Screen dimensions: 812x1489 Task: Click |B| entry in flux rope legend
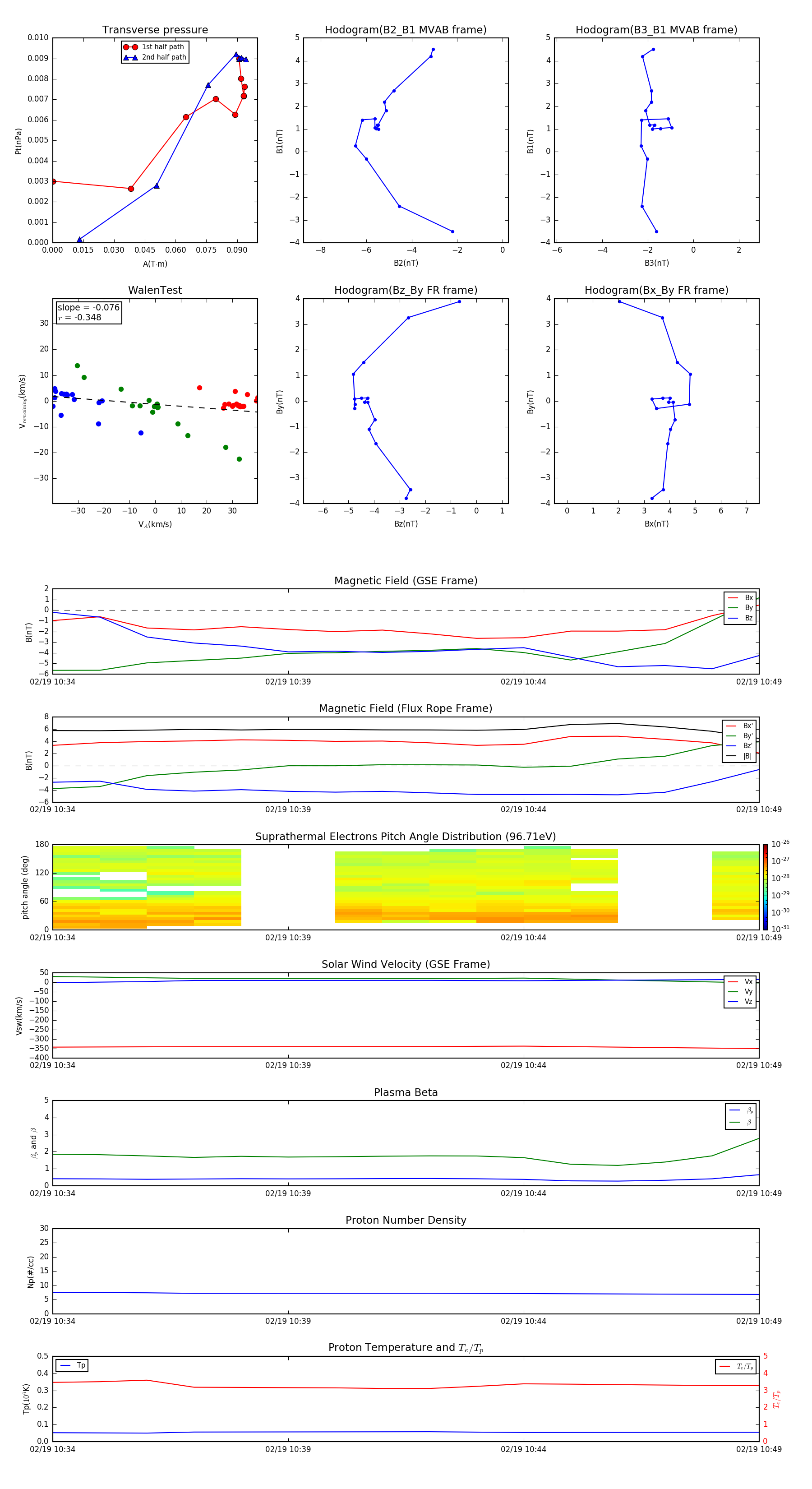(x=739, y=756)
